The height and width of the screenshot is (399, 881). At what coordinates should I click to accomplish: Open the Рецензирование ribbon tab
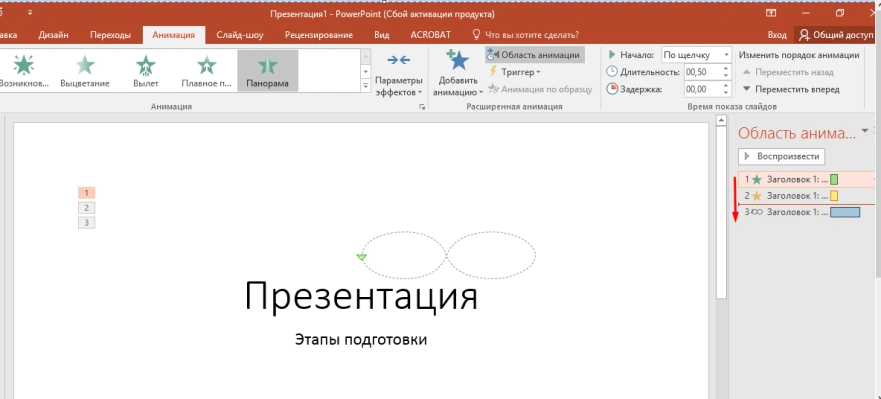pyautogui.click(x=319, y=35)
